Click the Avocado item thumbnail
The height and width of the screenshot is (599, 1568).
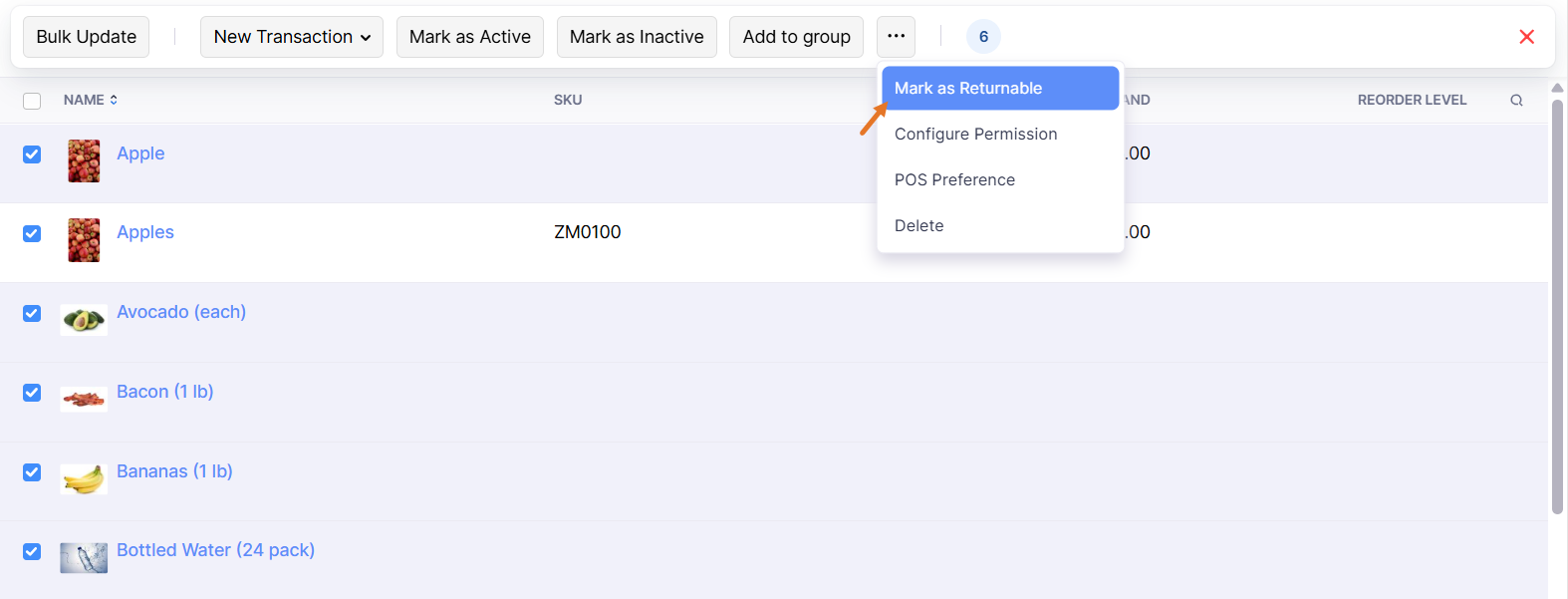click(84, 320)
